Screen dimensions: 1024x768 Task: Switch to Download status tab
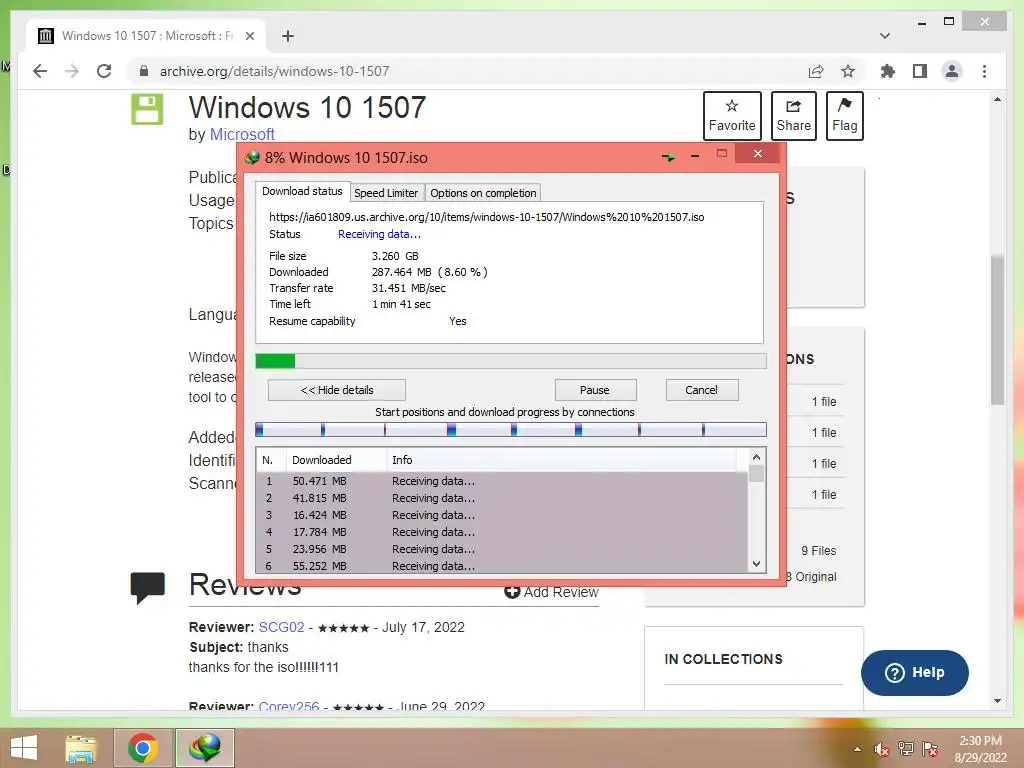tap(302, 191)
